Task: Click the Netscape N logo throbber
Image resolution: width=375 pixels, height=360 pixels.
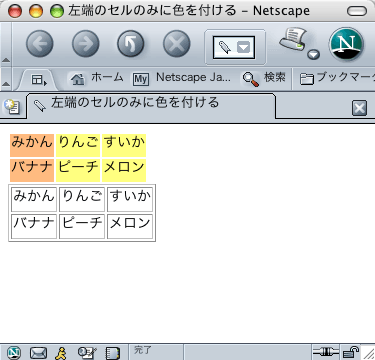Action: (x=346, y=44)
